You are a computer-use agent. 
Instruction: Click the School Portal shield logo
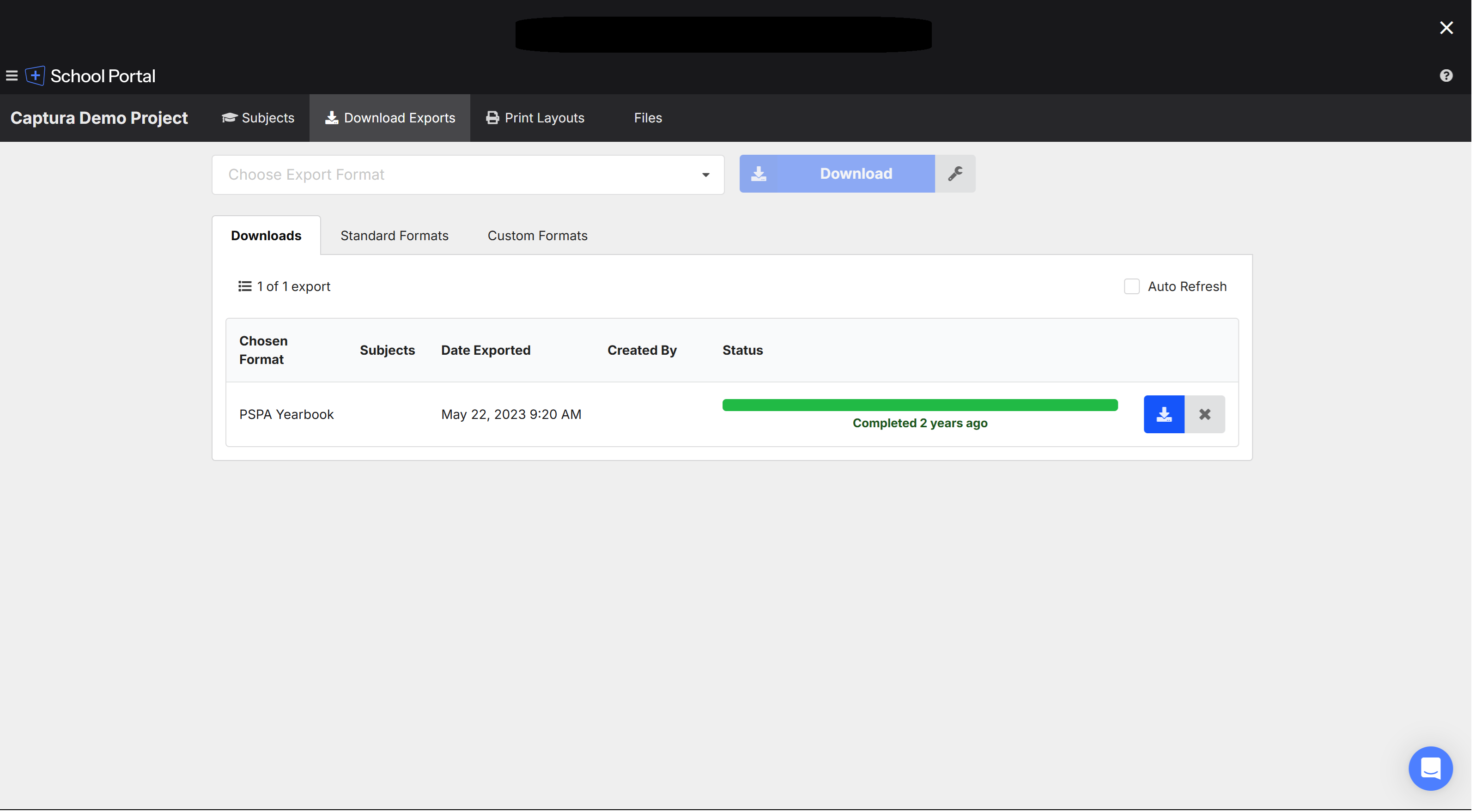(x=35, y=76)
